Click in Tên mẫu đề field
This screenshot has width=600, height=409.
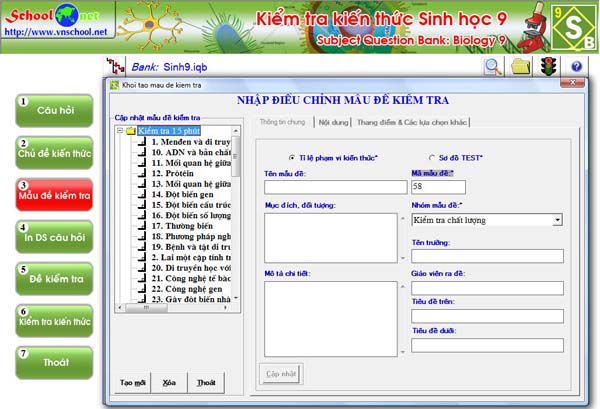[336, 187]
